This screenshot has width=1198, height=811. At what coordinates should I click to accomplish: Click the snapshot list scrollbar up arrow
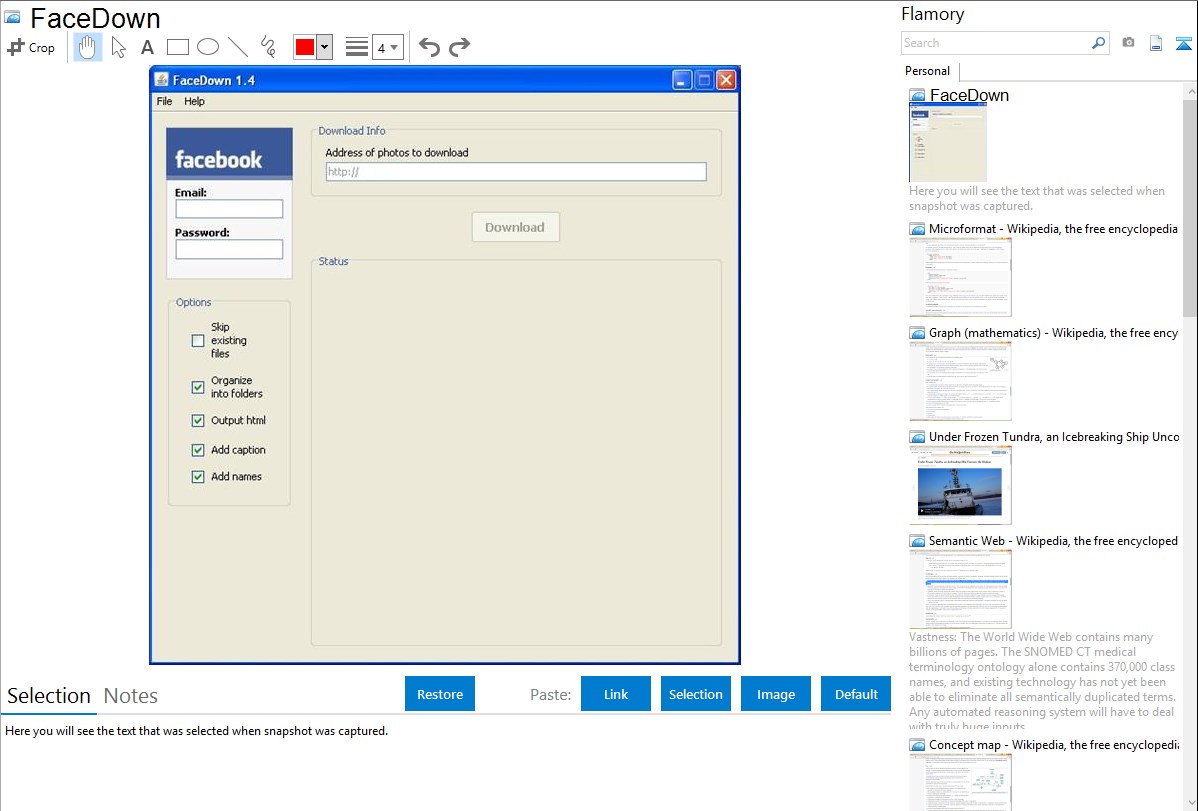pyautogui.click(x=1190, y=92)
